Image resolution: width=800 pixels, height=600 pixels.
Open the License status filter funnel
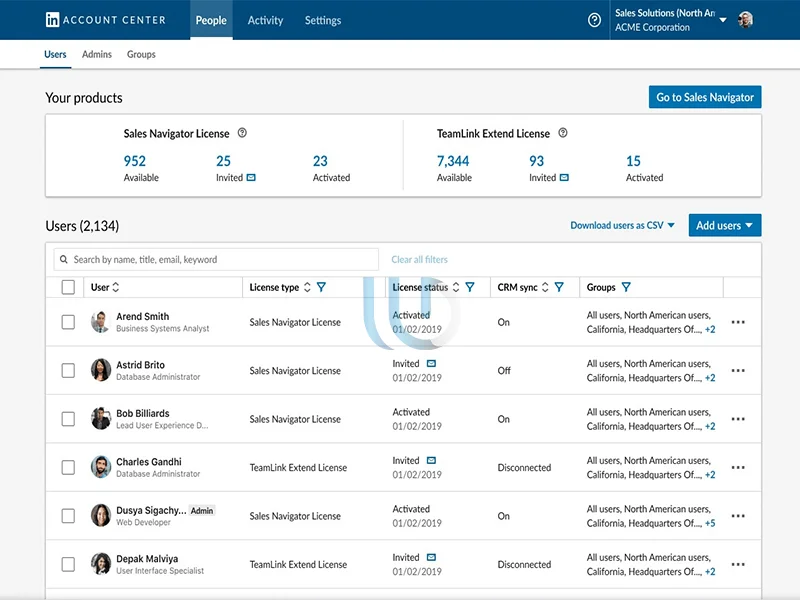(x=470, y=287)
